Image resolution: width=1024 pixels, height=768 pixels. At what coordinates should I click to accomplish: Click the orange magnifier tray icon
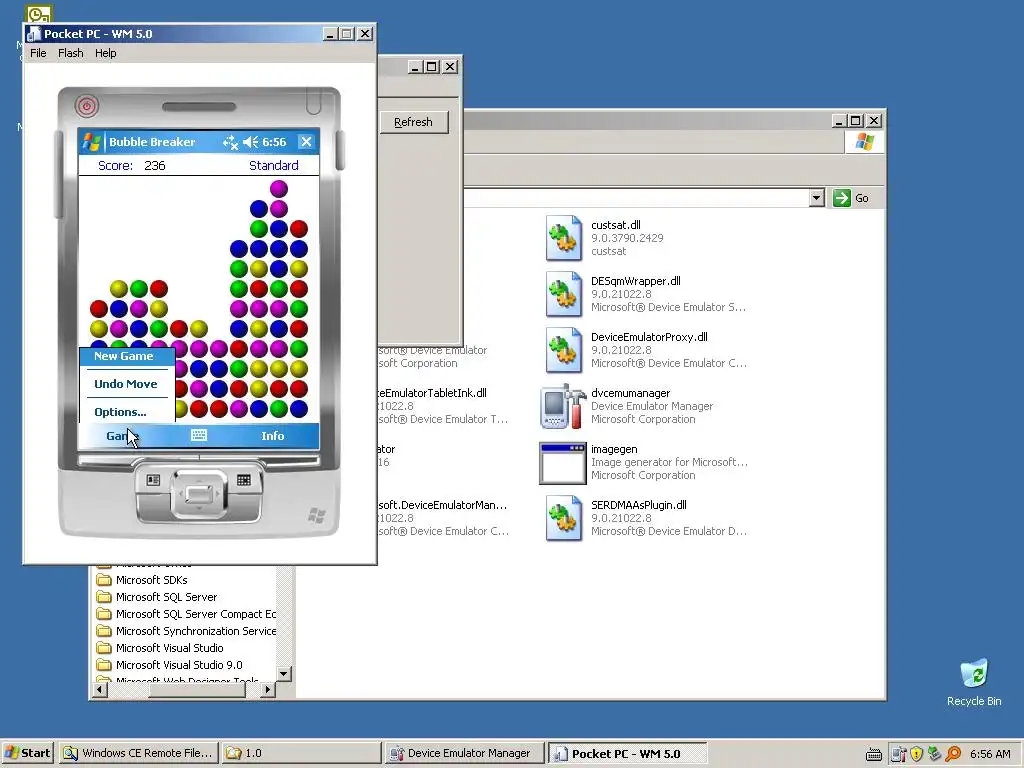(x=953, y=754)
